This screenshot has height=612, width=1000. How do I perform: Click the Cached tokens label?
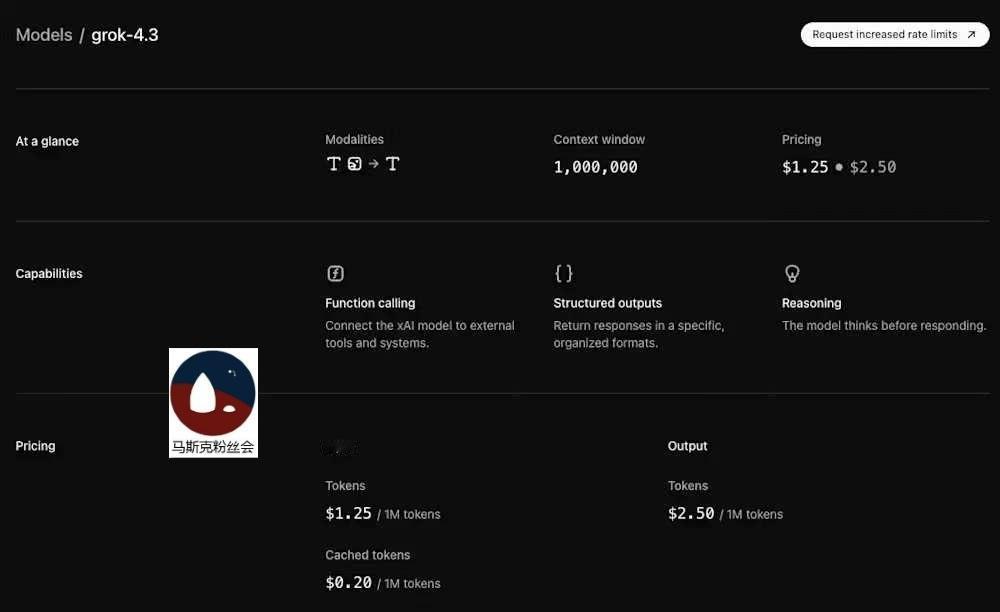pos(367,555)
